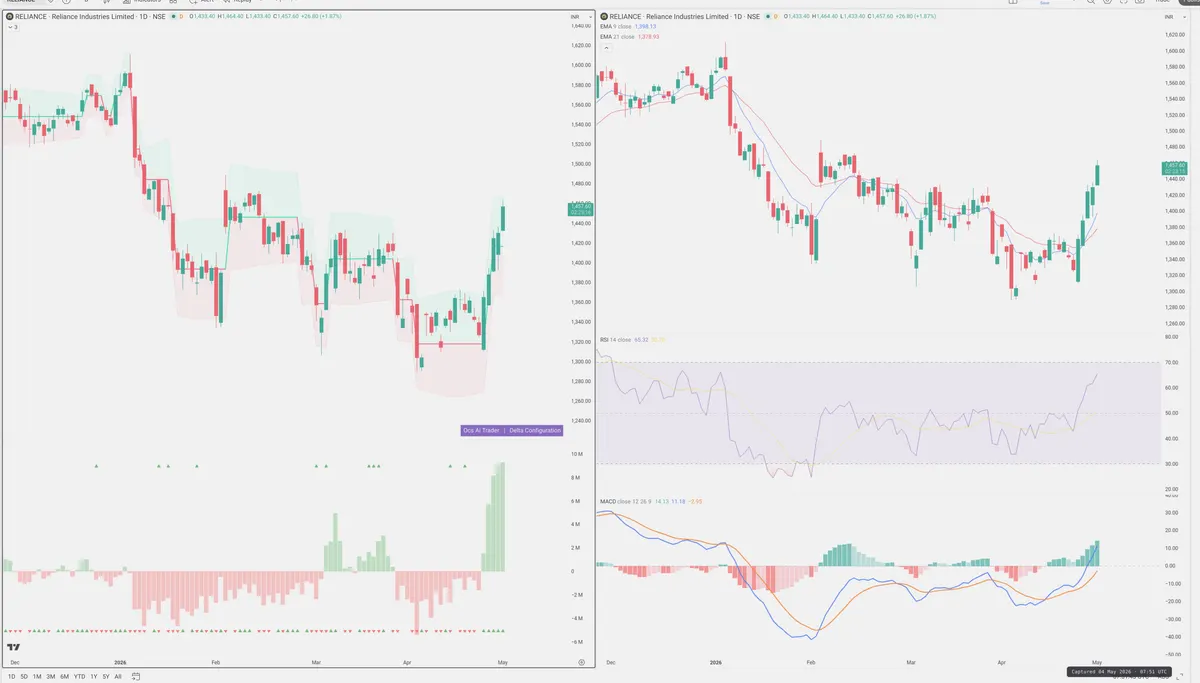
Task: Select the 1Y time range
Action: (94, 676)
